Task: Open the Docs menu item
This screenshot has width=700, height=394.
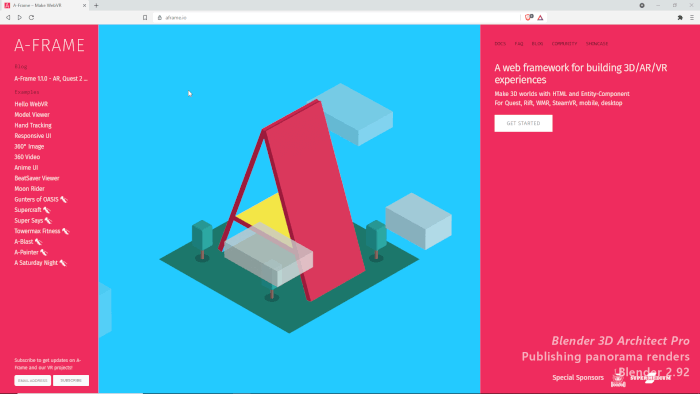Action: (x=500, y=44)
